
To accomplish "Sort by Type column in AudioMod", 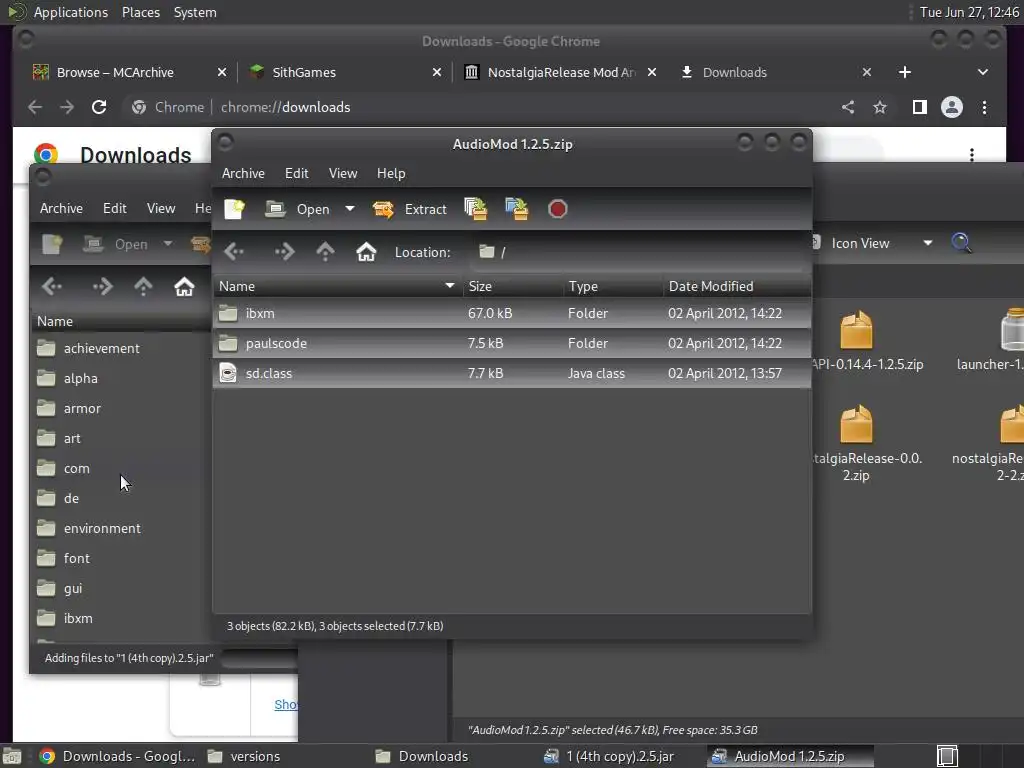I will click(x=613, y=286).
